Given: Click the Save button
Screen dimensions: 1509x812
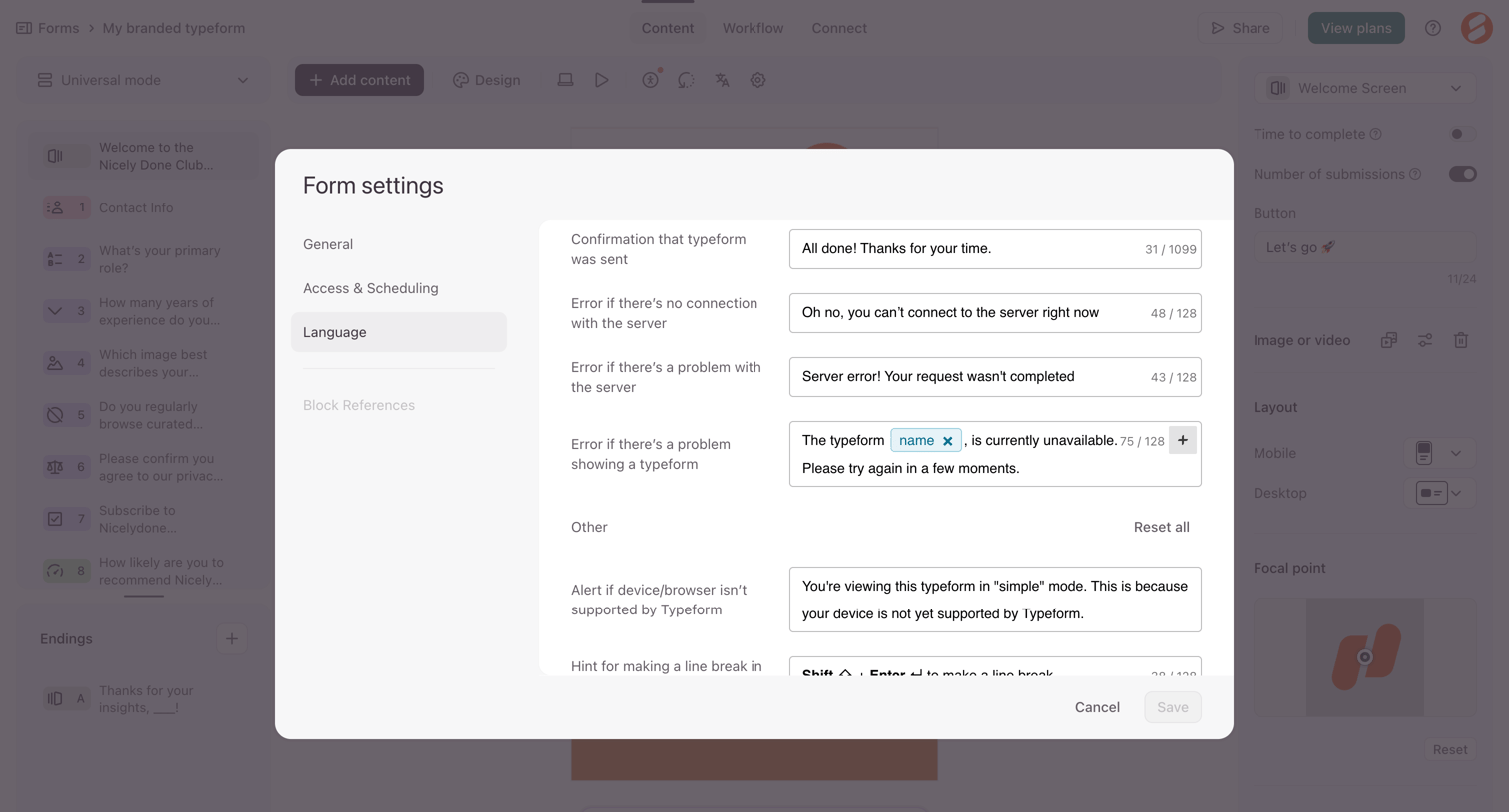Looking at the screenshot, I should pos(1173,707).
